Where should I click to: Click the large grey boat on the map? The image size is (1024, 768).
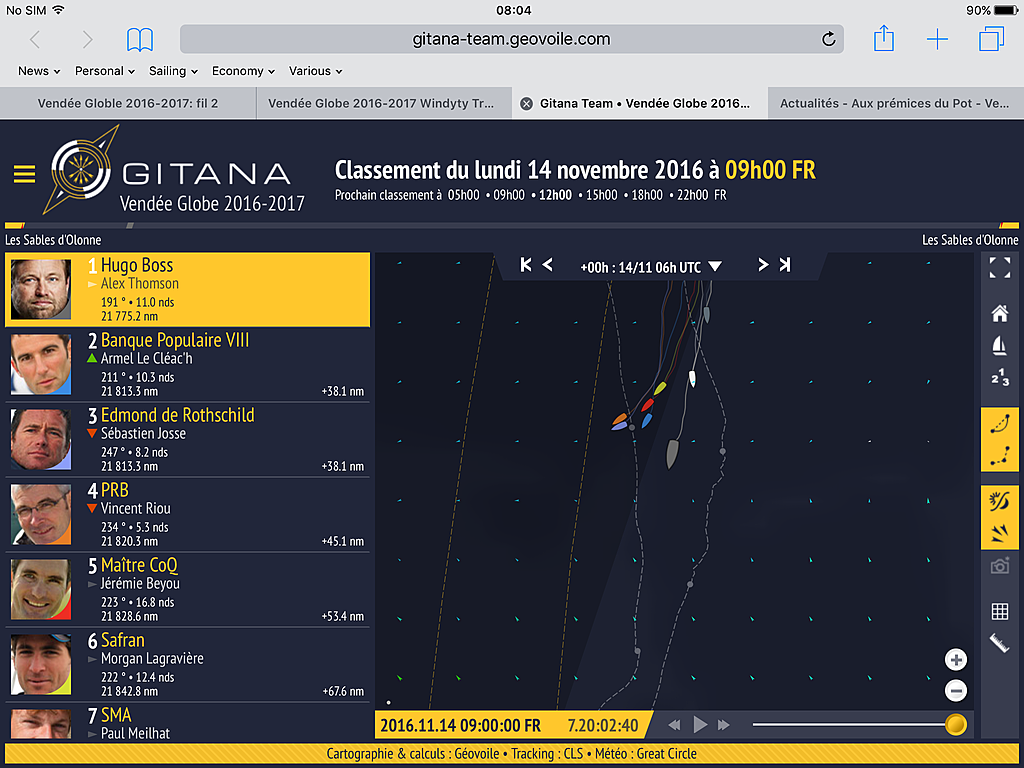(672, 454)
